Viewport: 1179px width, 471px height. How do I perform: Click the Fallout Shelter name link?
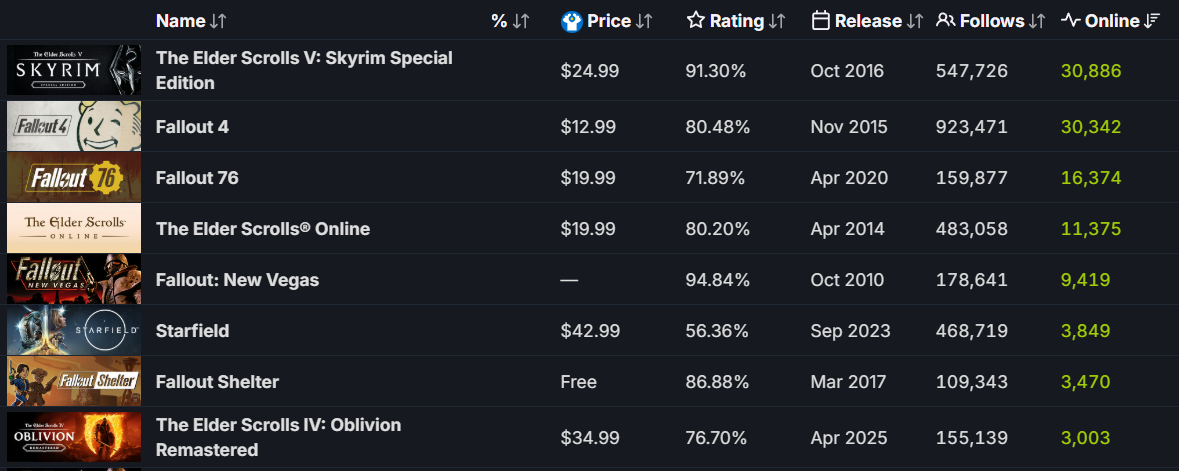[217, 382]
